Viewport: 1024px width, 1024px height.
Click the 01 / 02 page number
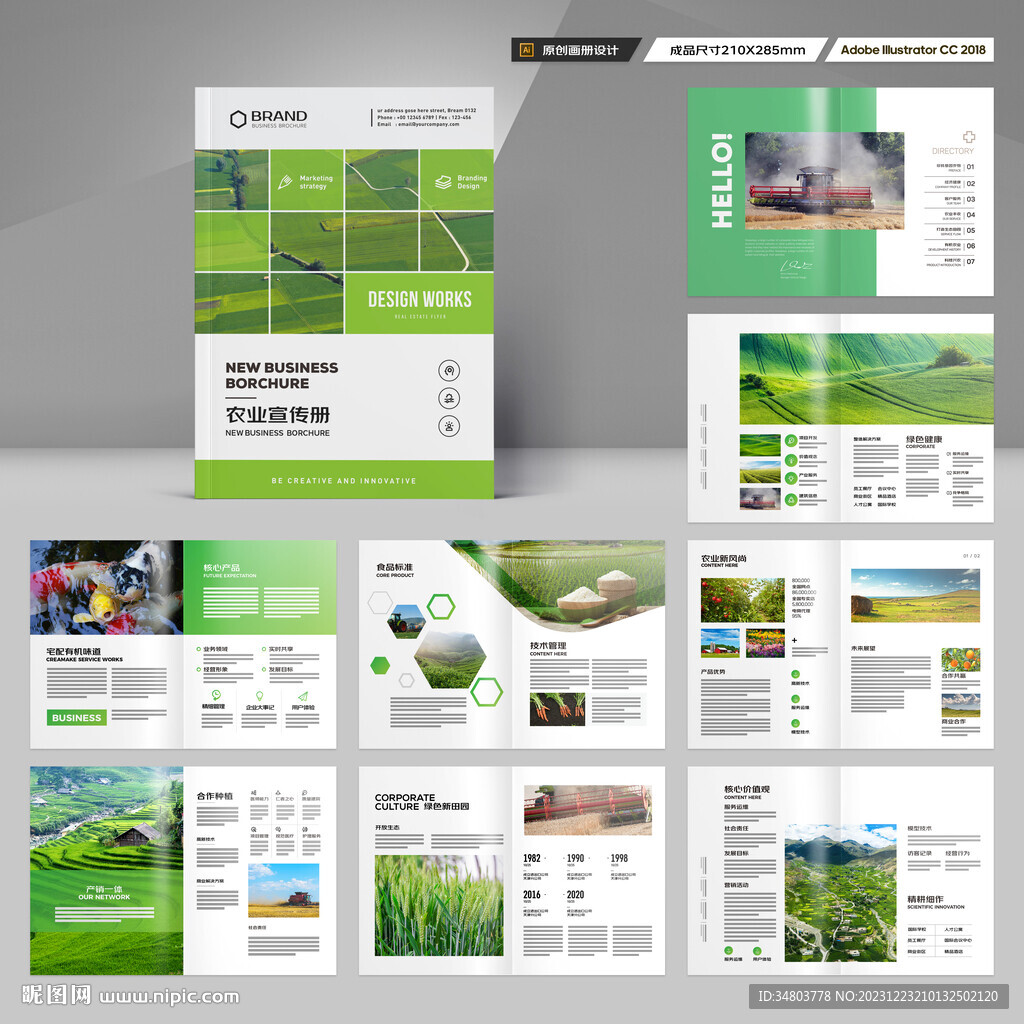click(971, 556)
